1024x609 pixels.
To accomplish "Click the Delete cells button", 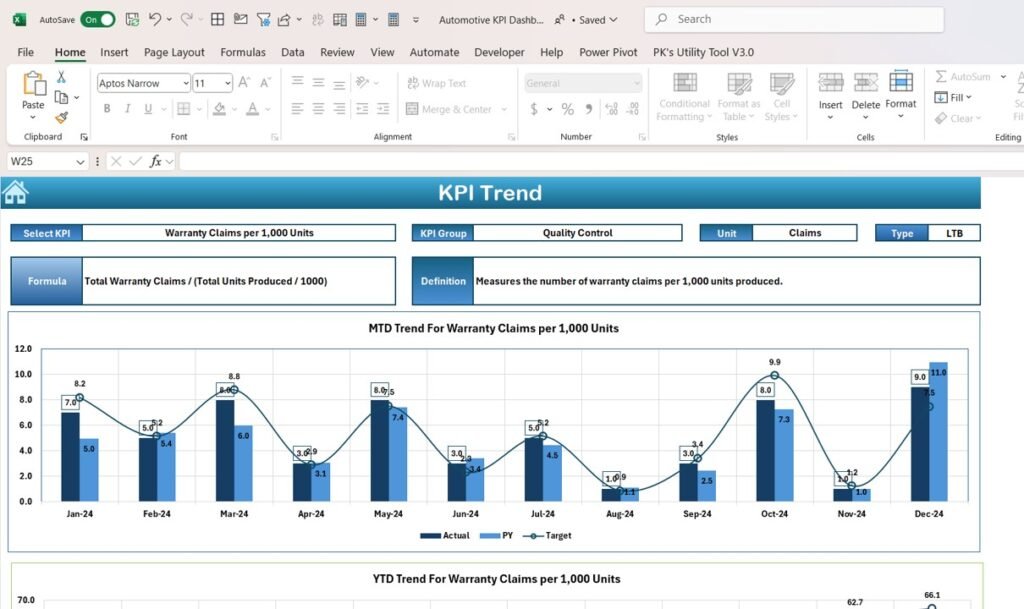I will pyautogui.click(x=865, y=90).
